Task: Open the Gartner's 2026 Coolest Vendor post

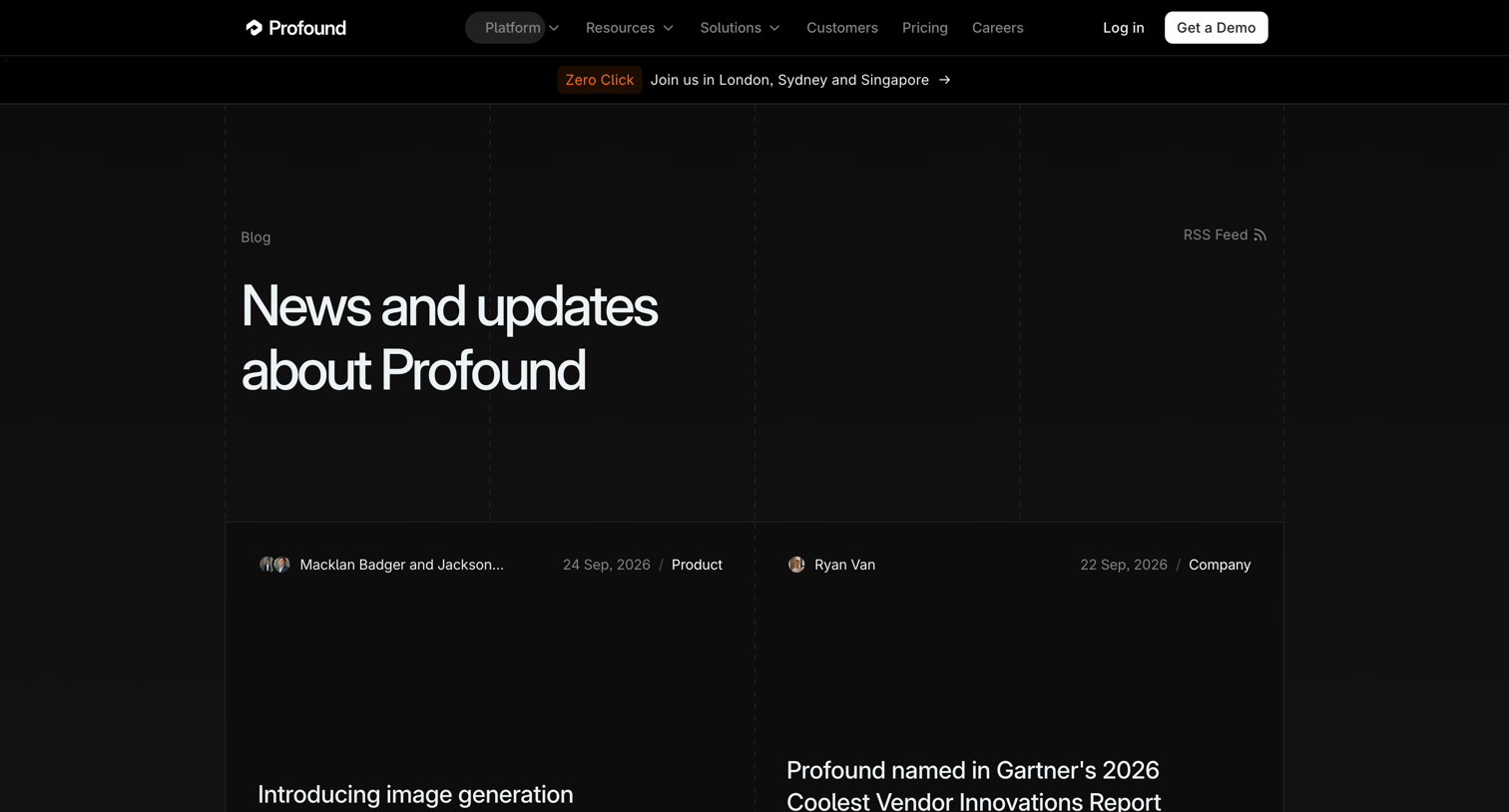Action: pyautogui.click(x=973, y=786)
